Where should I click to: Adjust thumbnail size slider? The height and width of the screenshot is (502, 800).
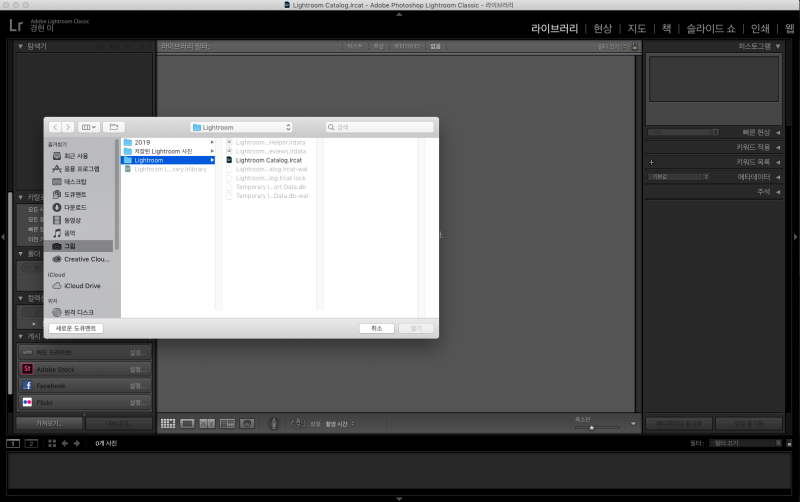coord(592,428)
